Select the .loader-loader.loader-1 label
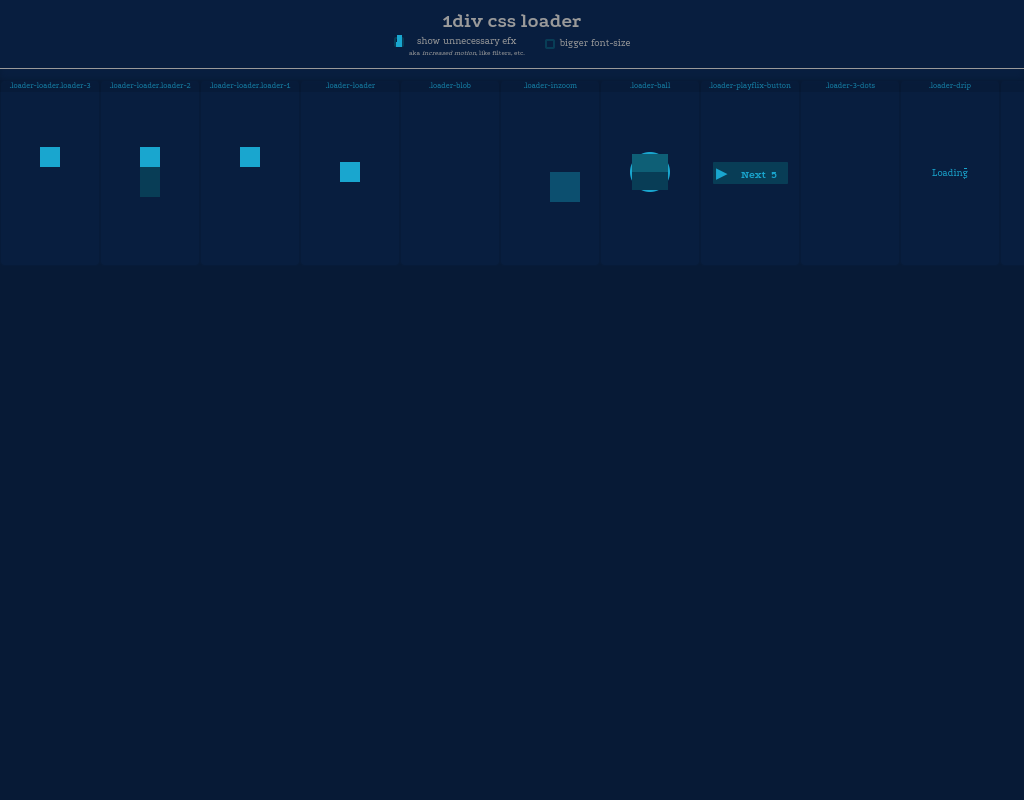 [x=250, y=86]
